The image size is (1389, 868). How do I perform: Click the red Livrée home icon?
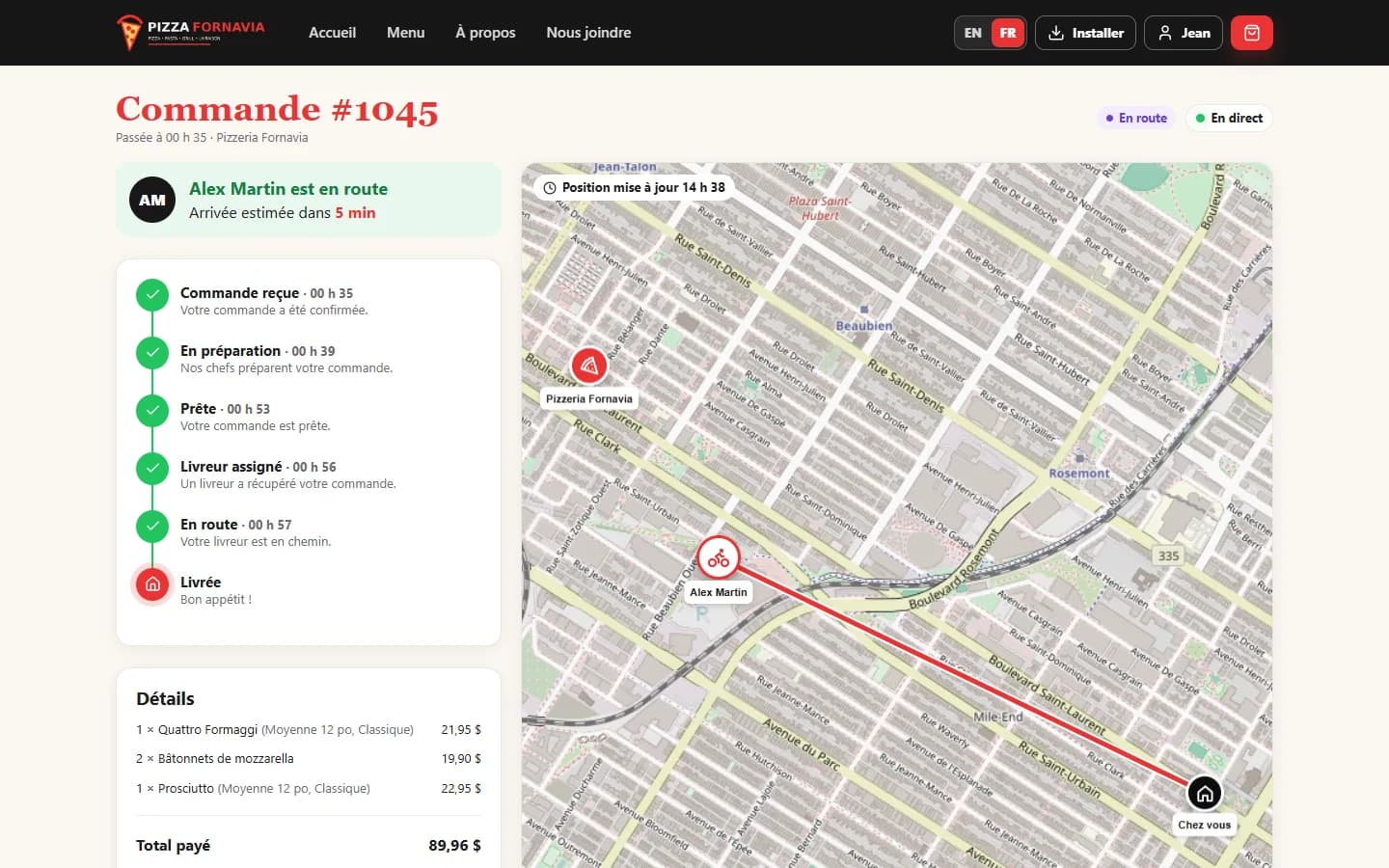(152, 584)
